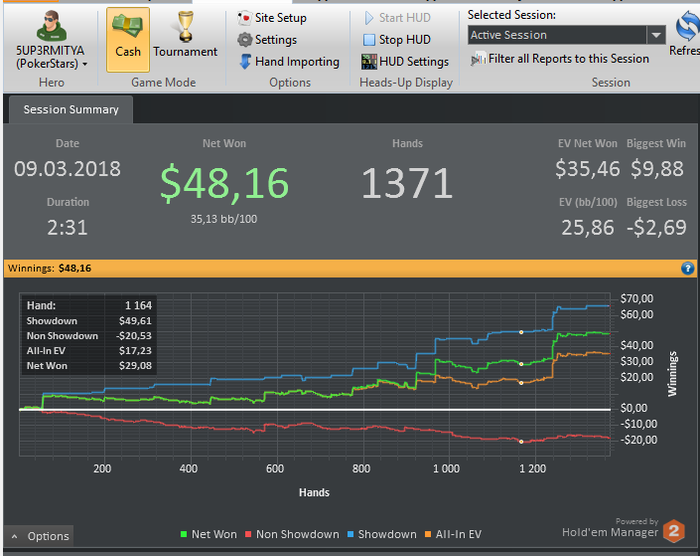Click the Hands count 1371
Image resolution: width=700 pixels, height=556 pixels.
407,183
